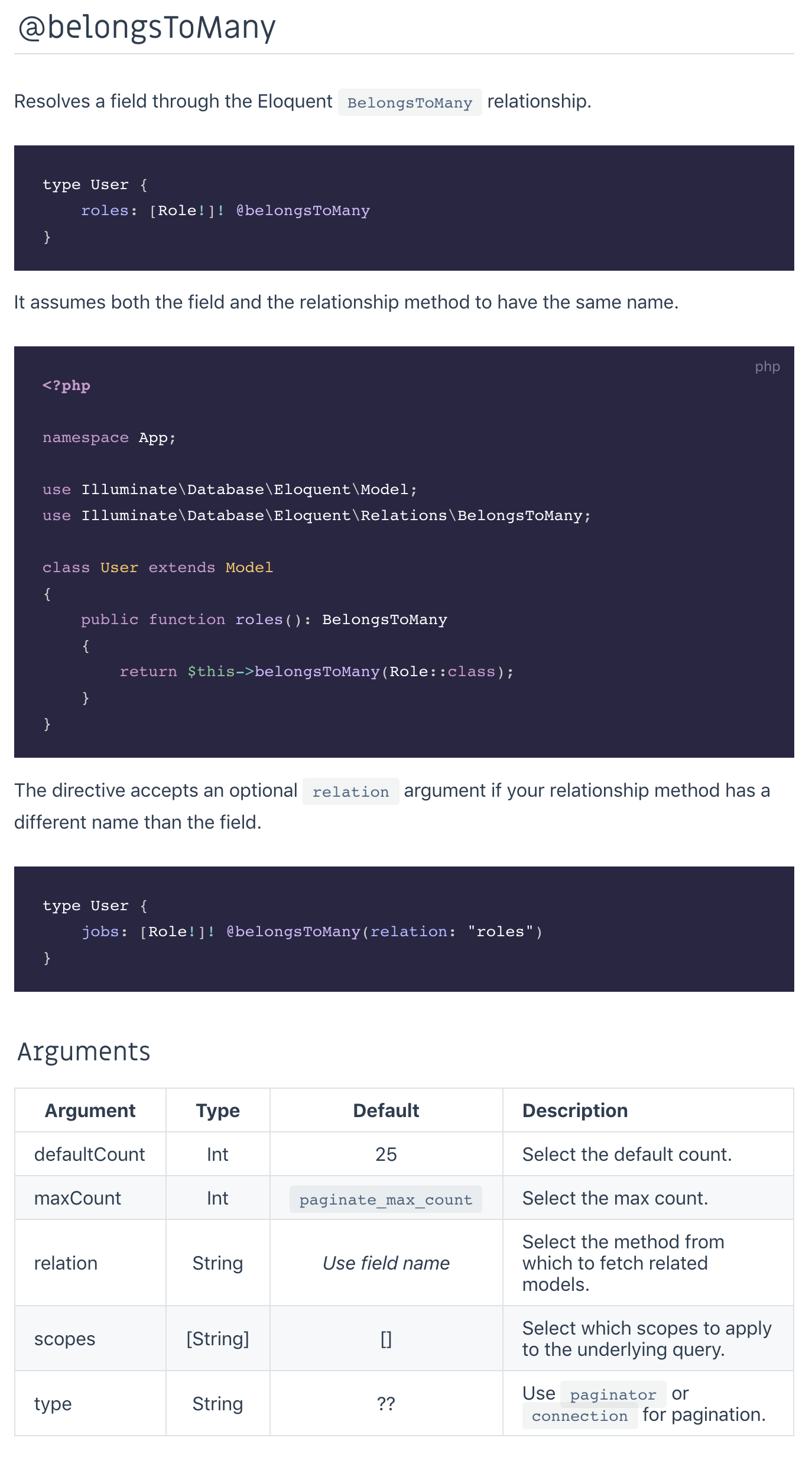Screen dimensions: 812x1480
Task: Click the @belongsToMany page heading
Action: coord(147,27)
